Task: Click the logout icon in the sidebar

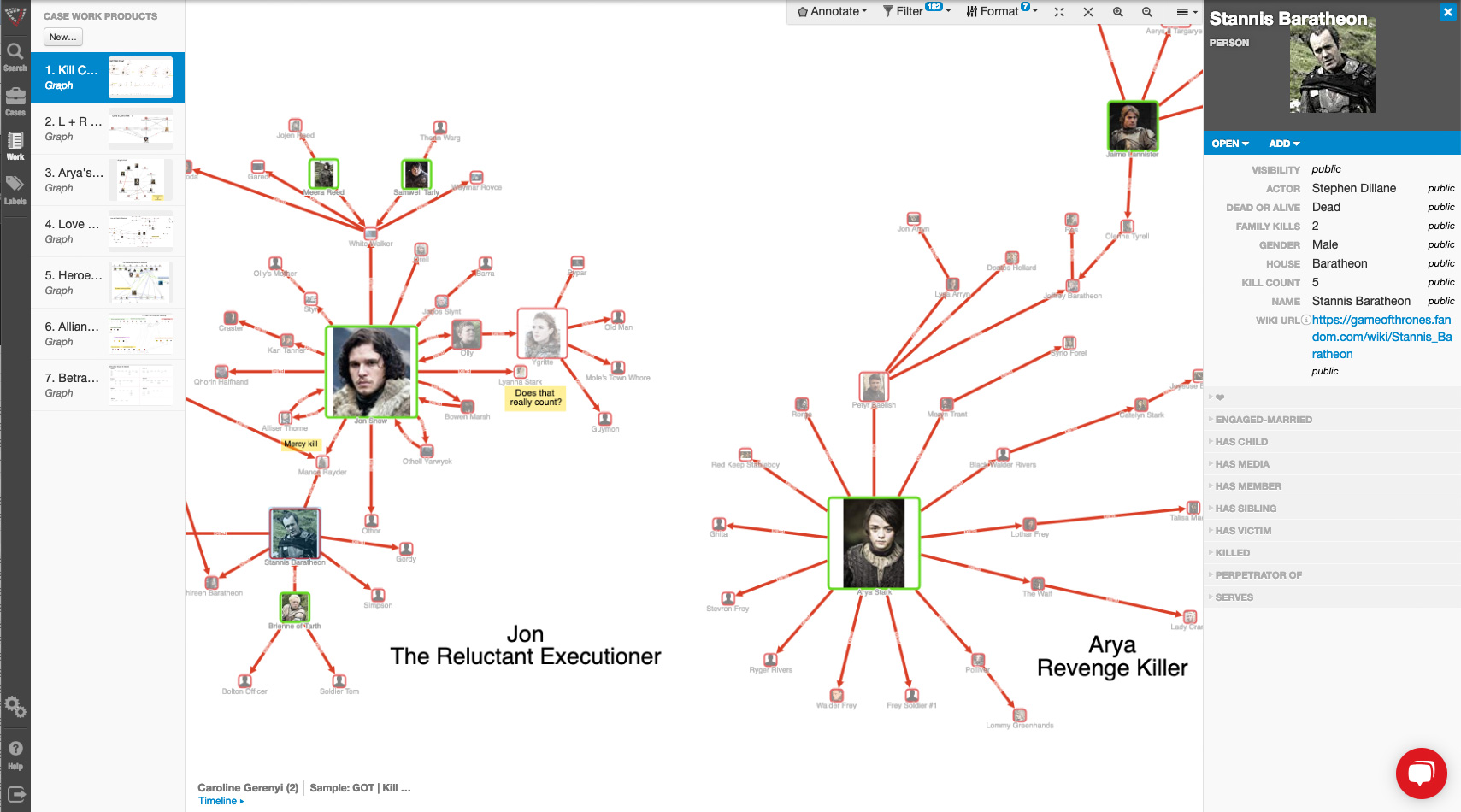Action: [15, 794]
